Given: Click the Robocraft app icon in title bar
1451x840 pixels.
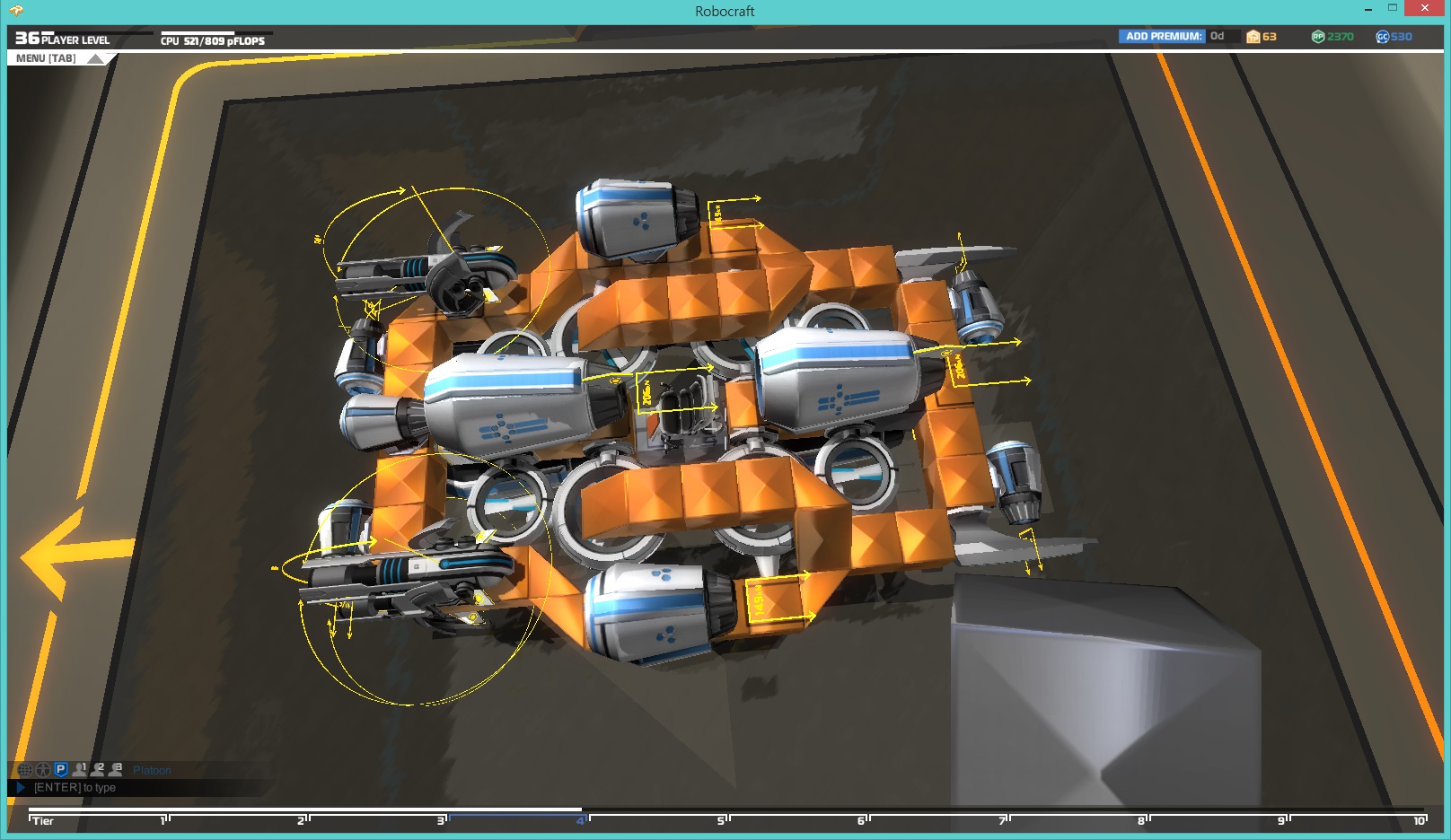Looking at the screenshot, I should (17, 11).
